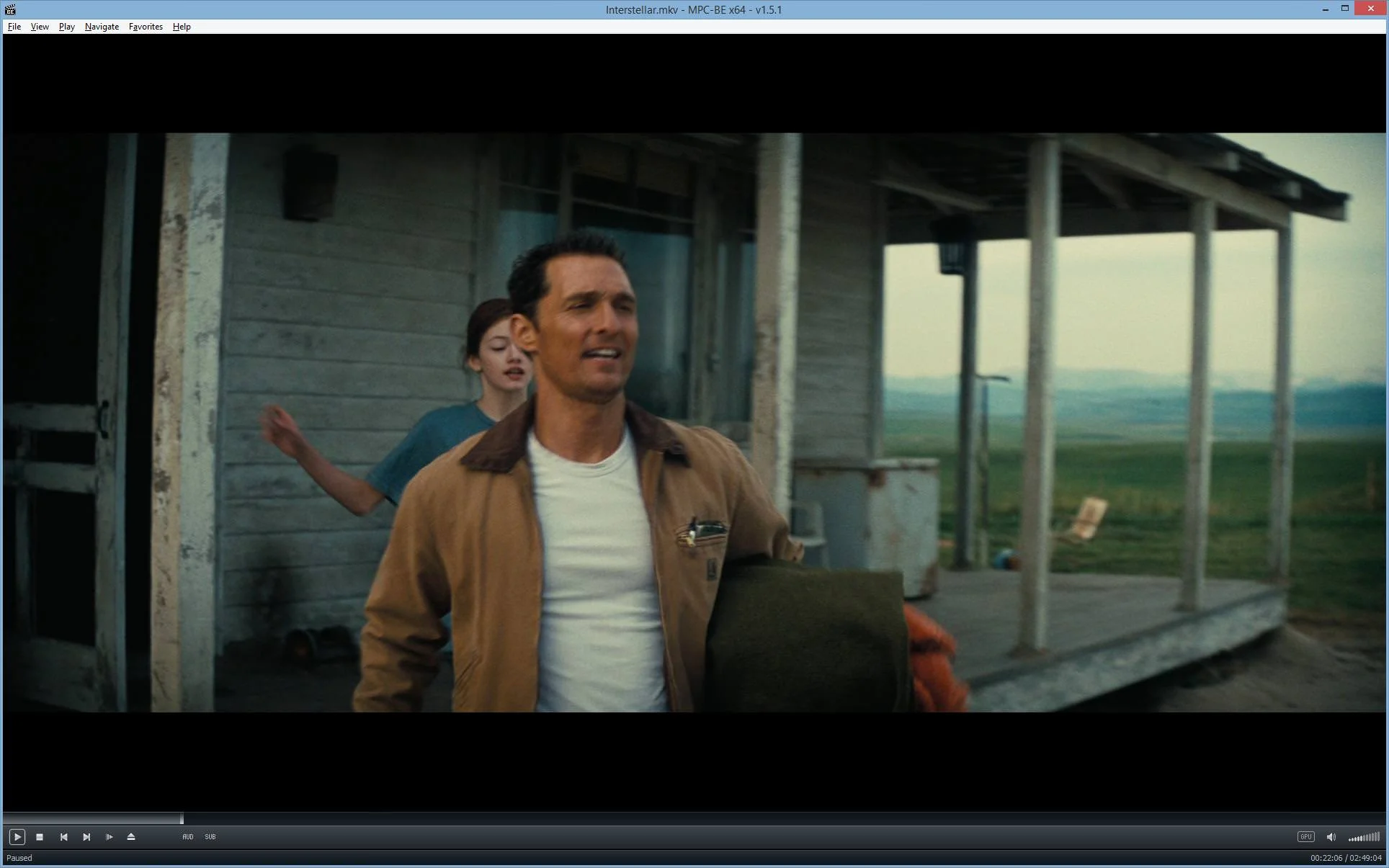The height and width of the screenshot is (868, 1389).
Task: Click the MPC-BE app icon in title bar
Action: (x=10, y=9)
